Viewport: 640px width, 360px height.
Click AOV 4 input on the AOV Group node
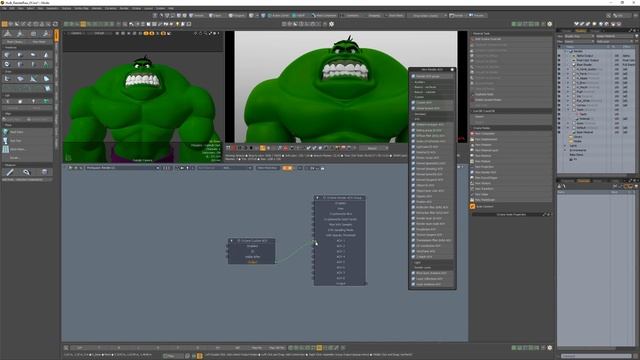tap(340, 257)
